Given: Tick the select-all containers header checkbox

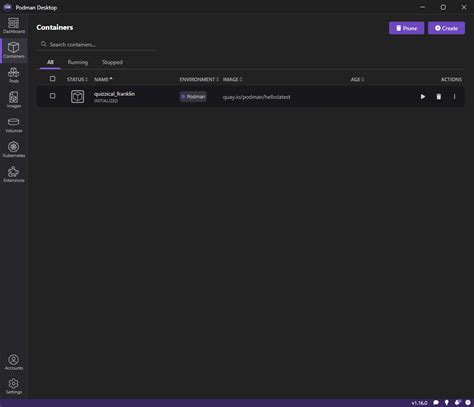Looking at the screenshot, I should tap(52, 79).
